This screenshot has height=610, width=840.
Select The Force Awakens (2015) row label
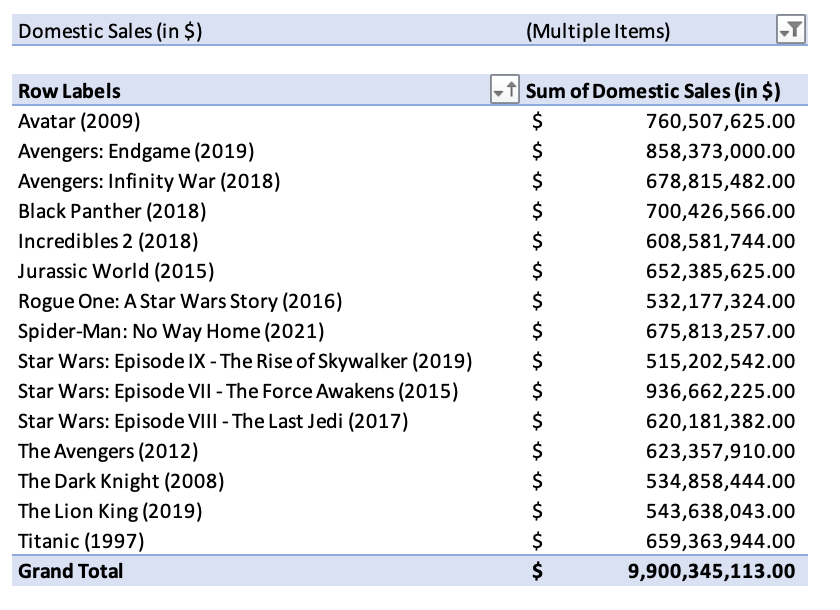point(238,391)
